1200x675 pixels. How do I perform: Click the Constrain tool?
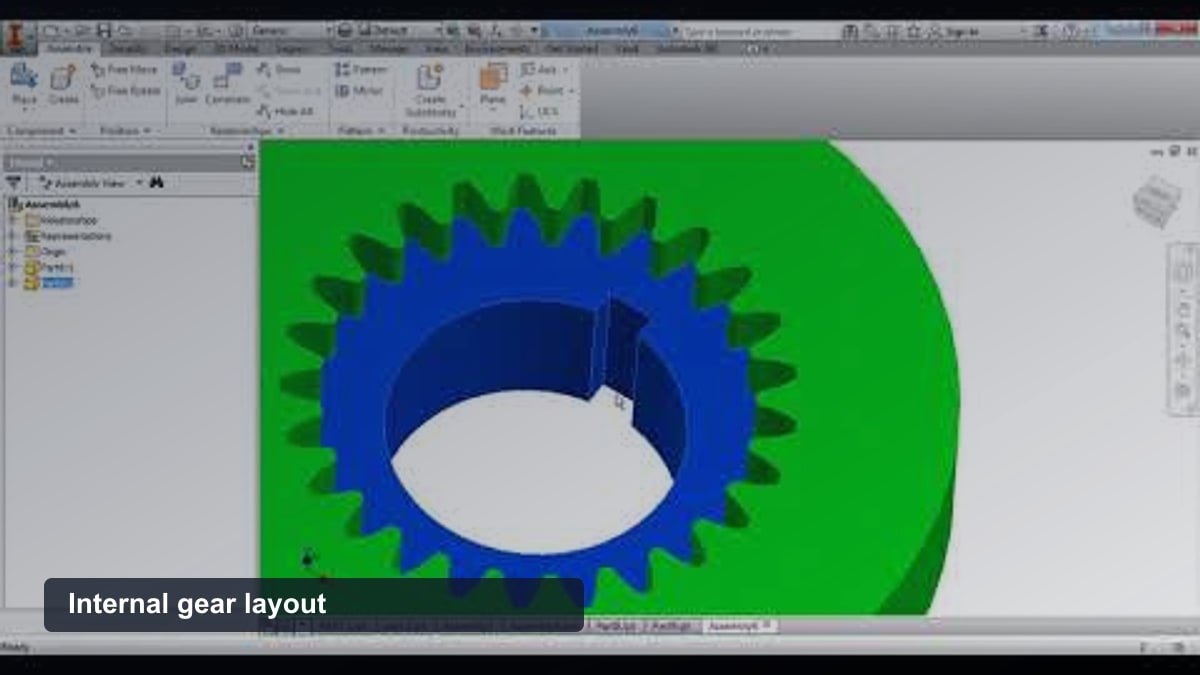[228, 84]
